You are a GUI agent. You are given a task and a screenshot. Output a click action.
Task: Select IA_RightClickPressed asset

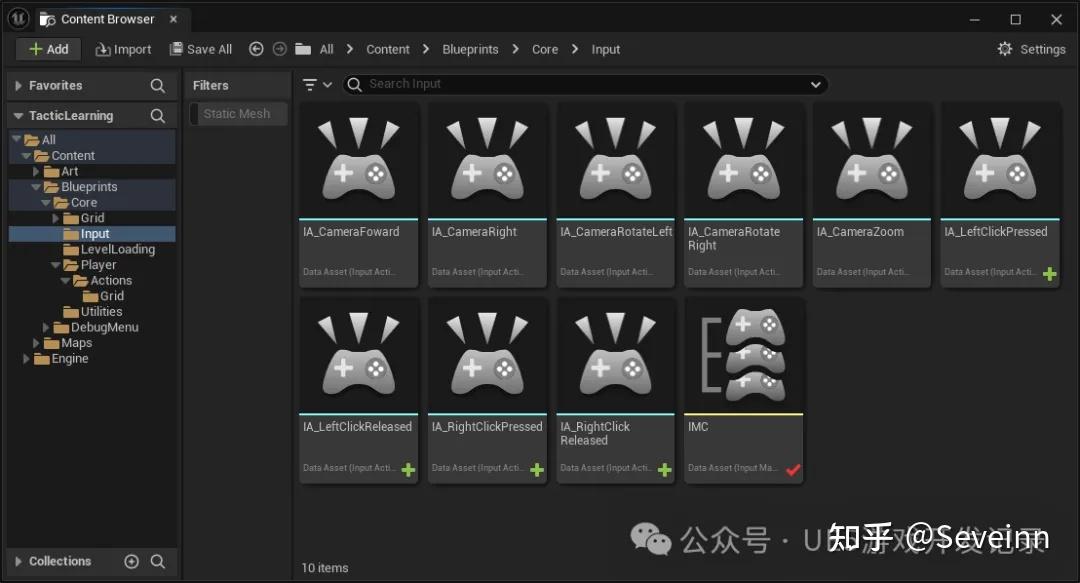coord(488,390)
